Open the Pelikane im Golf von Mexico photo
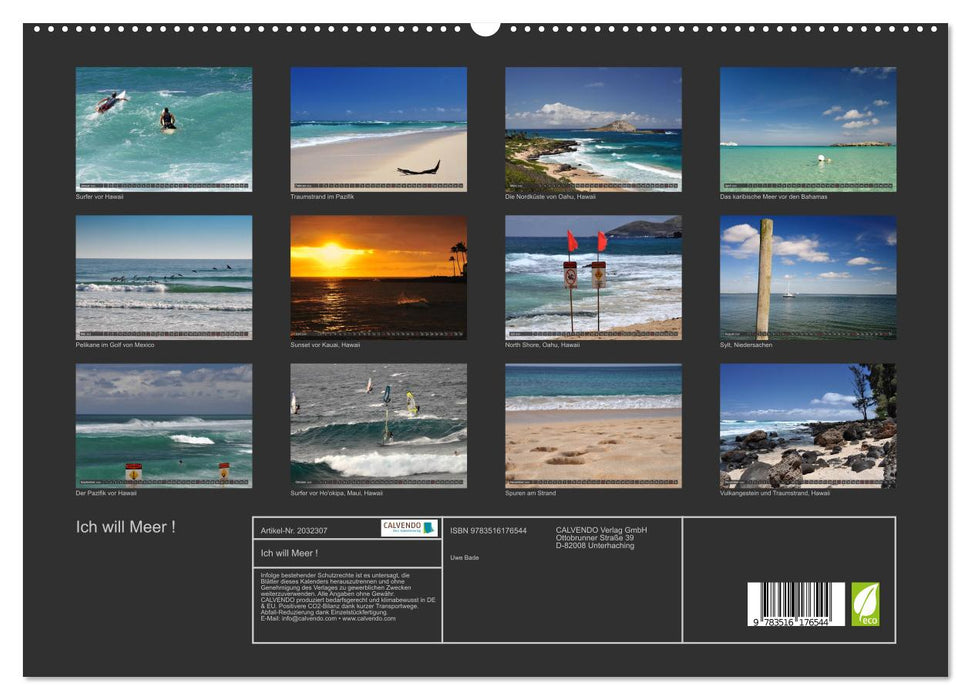The height and width of the screenshot is (700, 971). coord(164,277)
